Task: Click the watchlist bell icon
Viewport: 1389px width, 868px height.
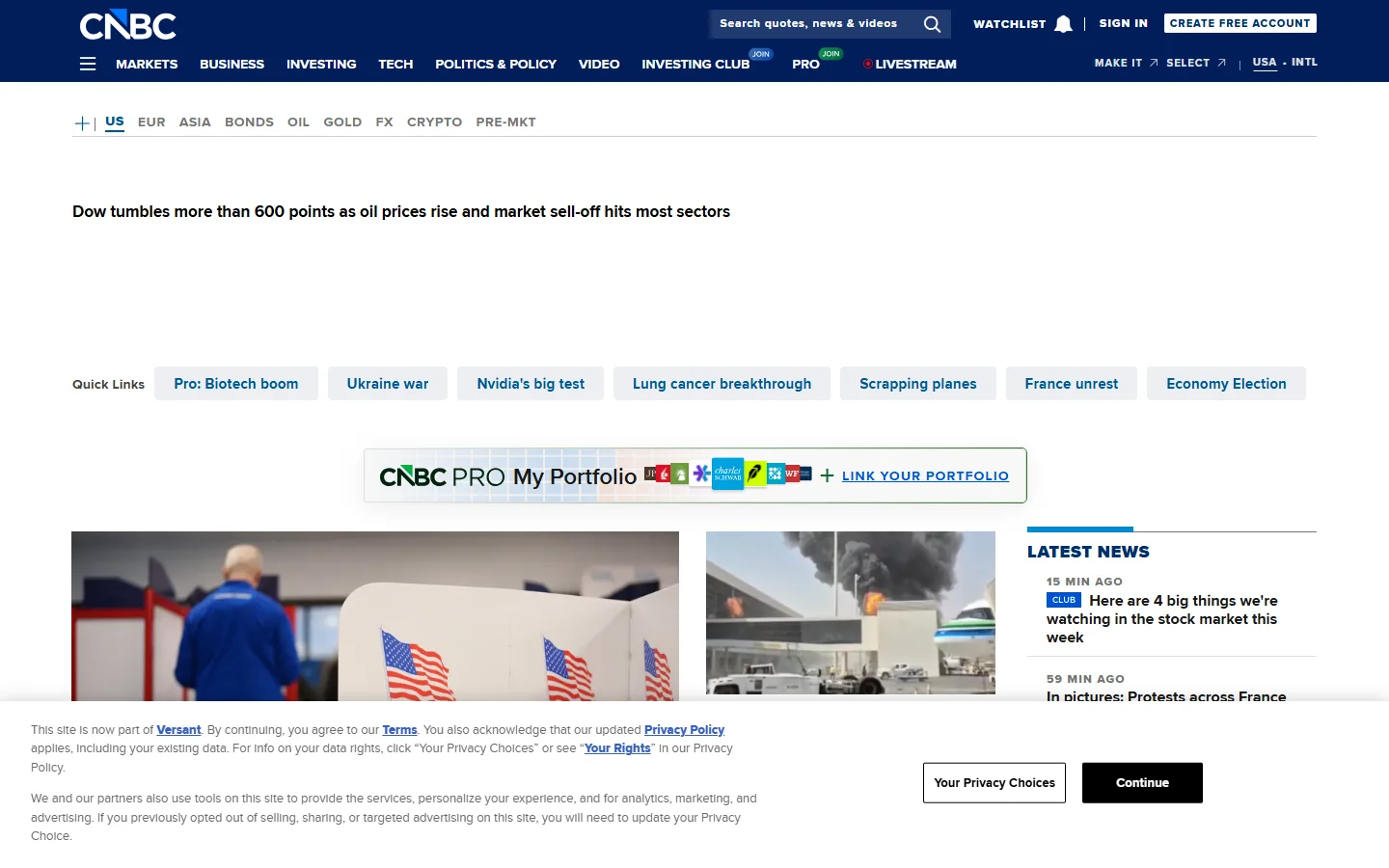Action: coord(1063,24)
